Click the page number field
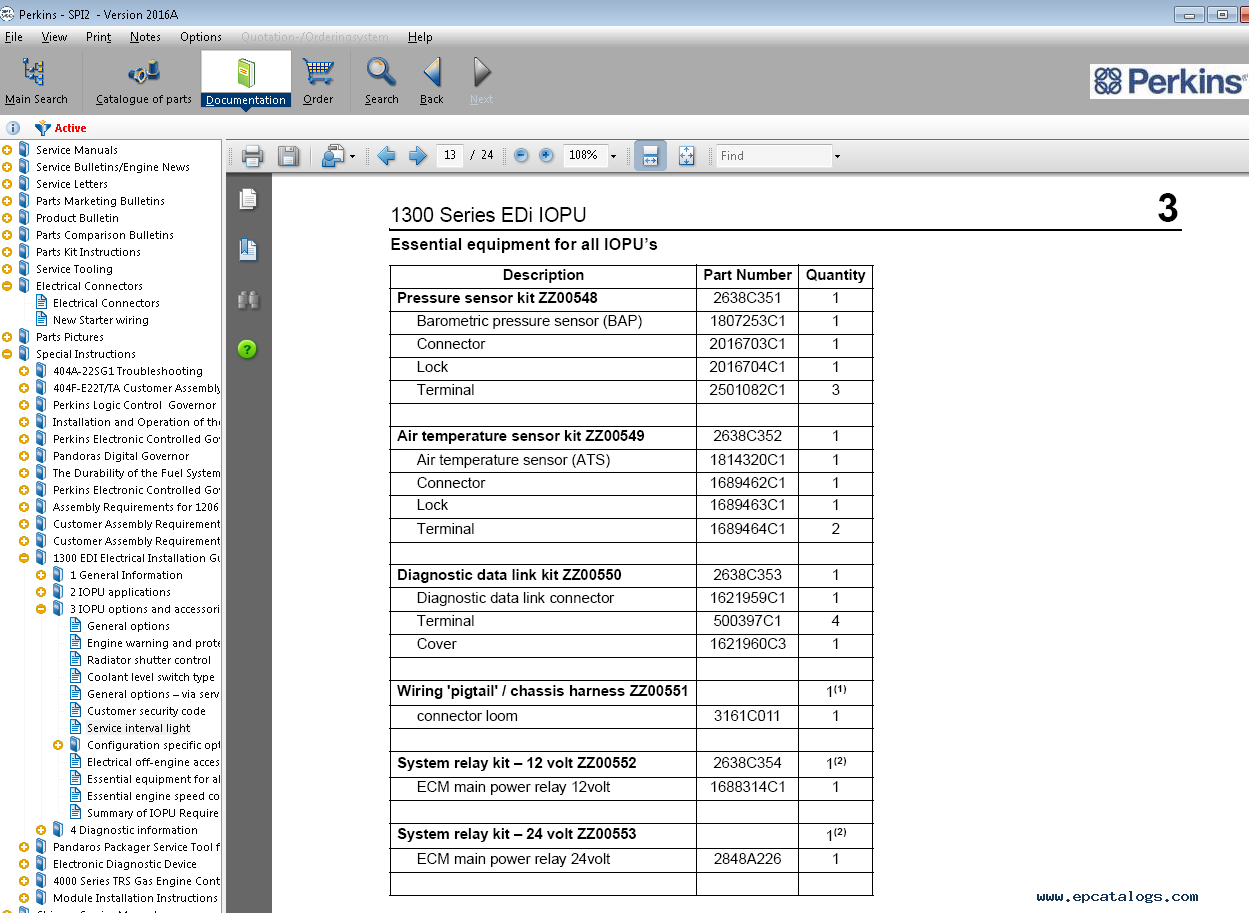The image size is (1249, 913). point(450,155)
